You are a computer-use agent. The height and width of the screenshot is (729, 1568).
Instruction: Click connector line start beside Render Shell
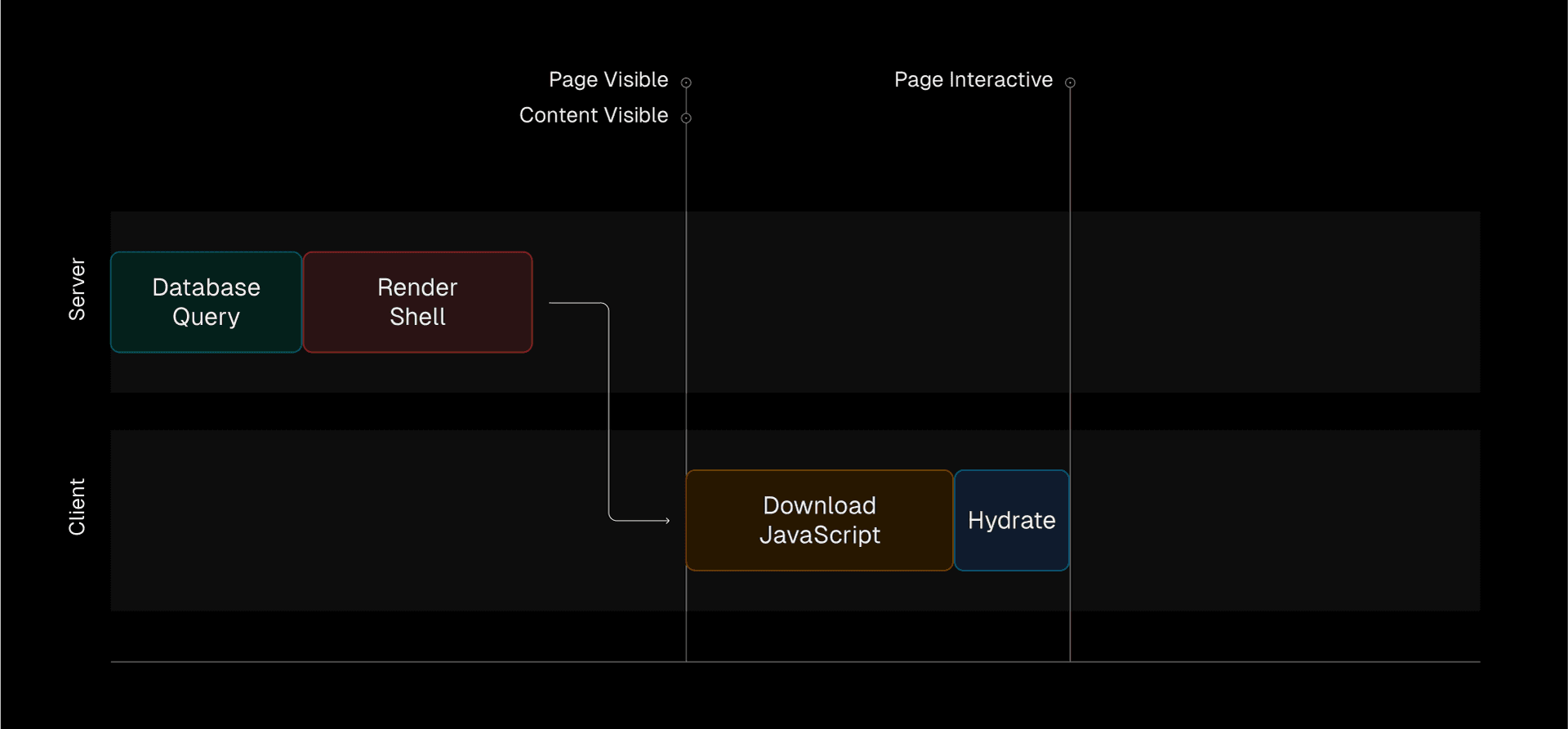tap(553, 303)
